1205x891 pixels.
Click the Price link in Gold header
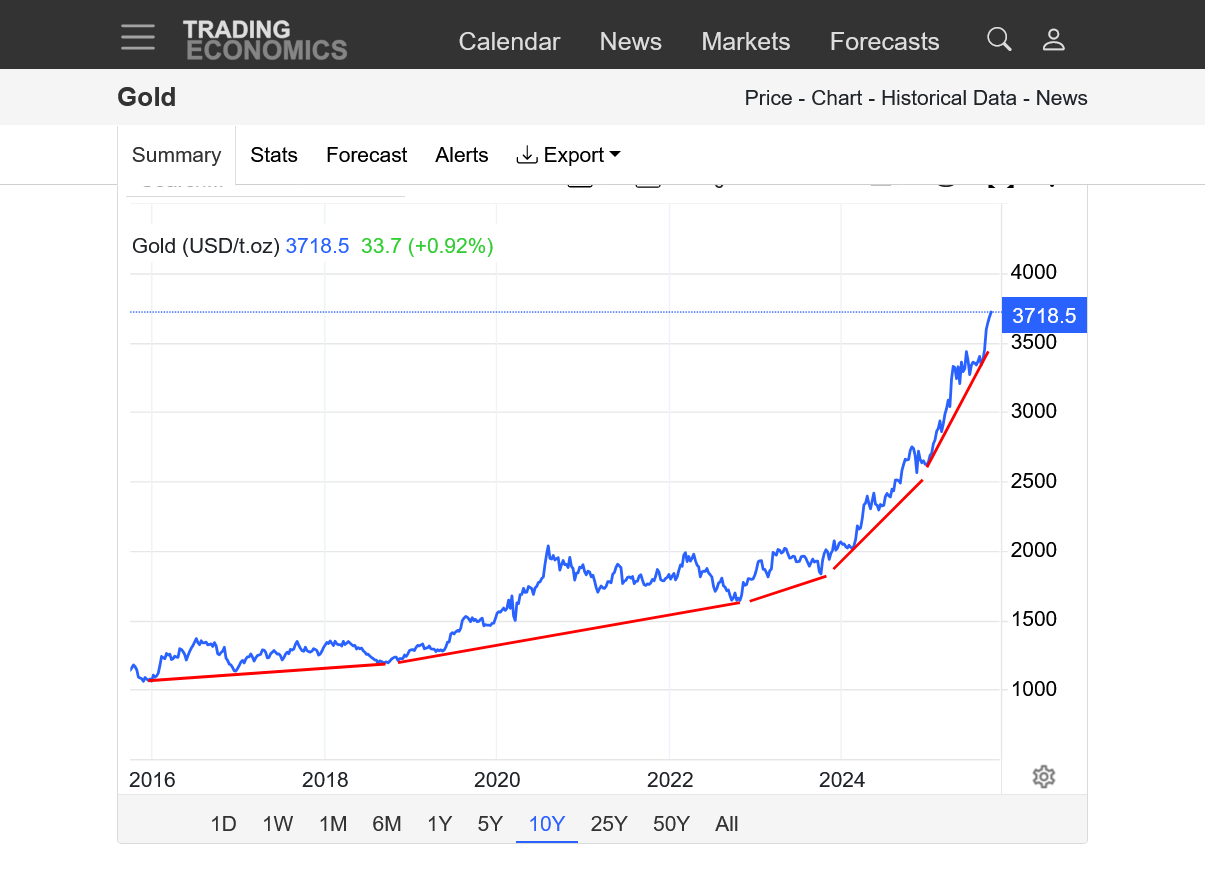coord(768,98)
